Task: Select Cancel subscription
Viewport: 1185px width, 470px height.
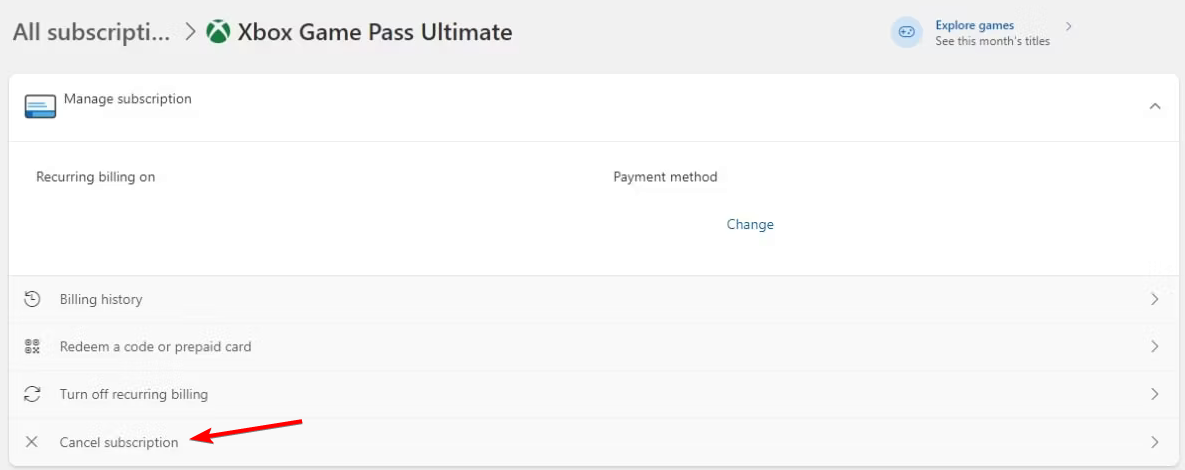Action: 119,442
